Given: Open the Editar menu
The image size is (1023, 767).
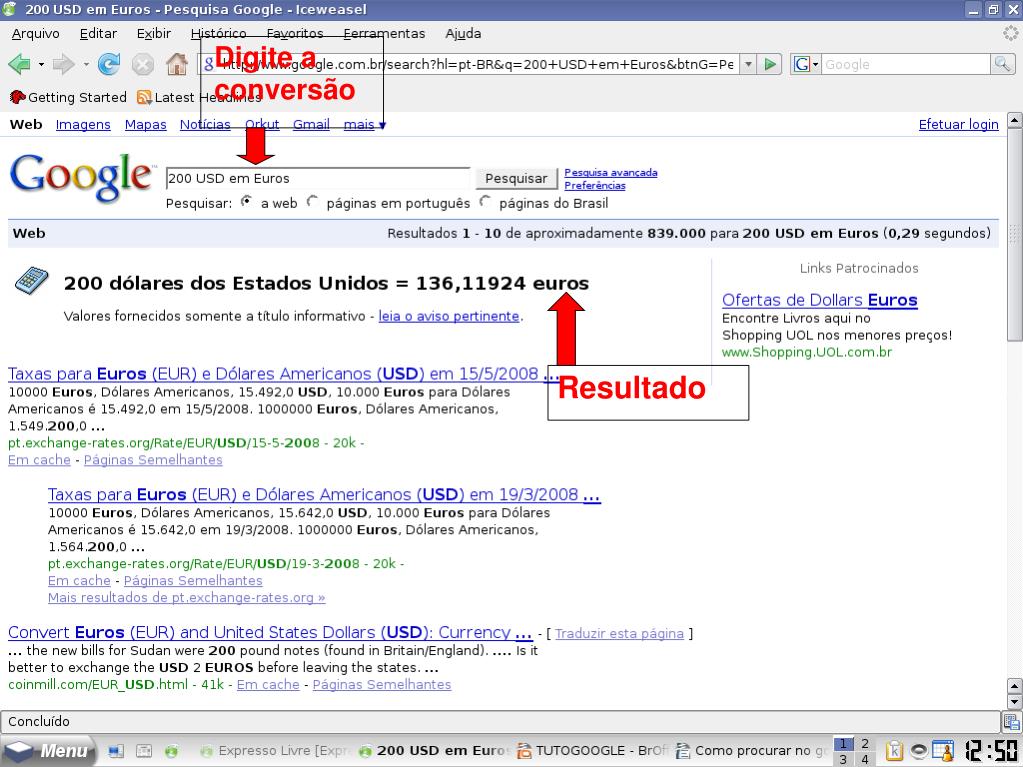Looking at the screenshot, I should [98, 33].
